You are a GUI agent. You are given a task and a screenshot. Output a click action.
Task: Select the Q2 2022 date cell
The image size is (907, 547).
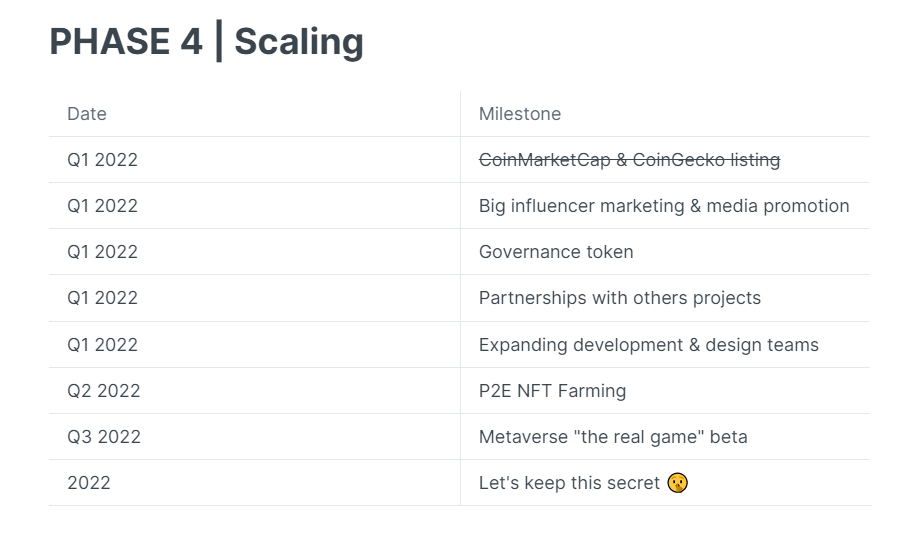104,391
